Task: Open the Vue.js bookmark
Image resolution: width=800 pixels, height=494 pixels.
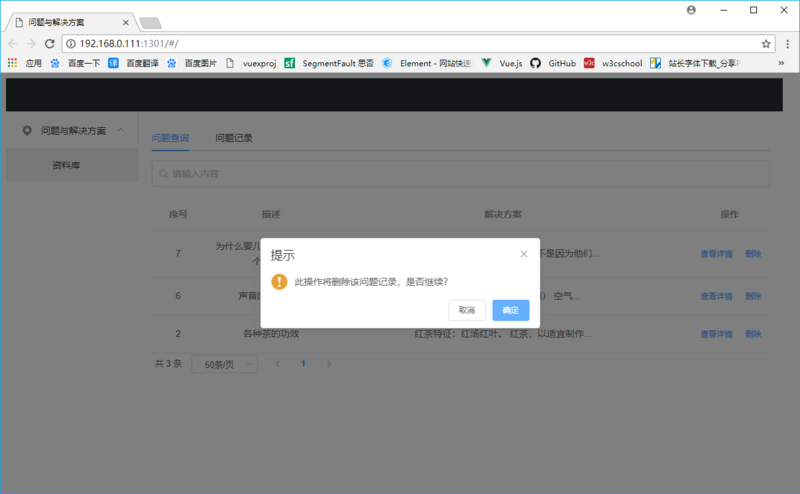Action: 502,63
